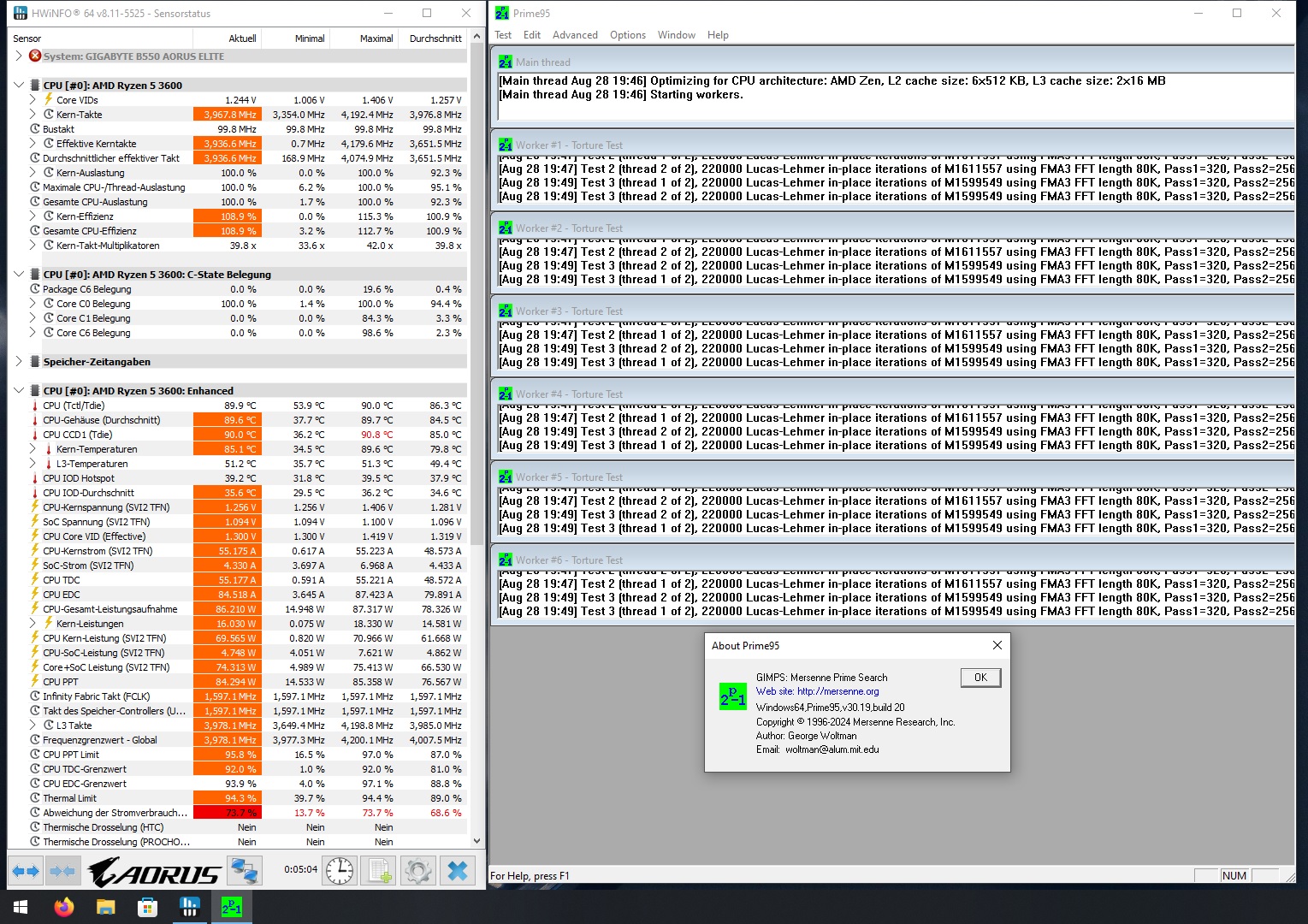Reset the HWiNFO clock timer icon
Image resolution: width=1308 pixels, height=924 pixels.
click(x=340, y=872)
